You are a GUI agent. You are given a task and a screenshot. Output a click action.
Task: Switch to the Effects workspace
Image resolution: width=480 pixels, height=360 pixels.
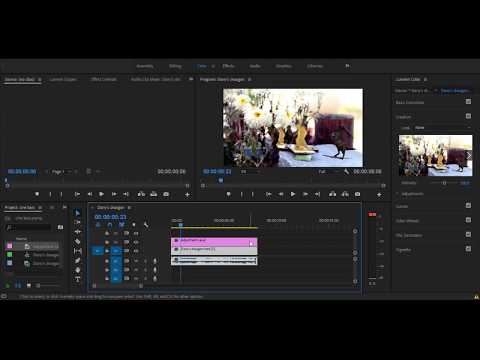point(228,66)
